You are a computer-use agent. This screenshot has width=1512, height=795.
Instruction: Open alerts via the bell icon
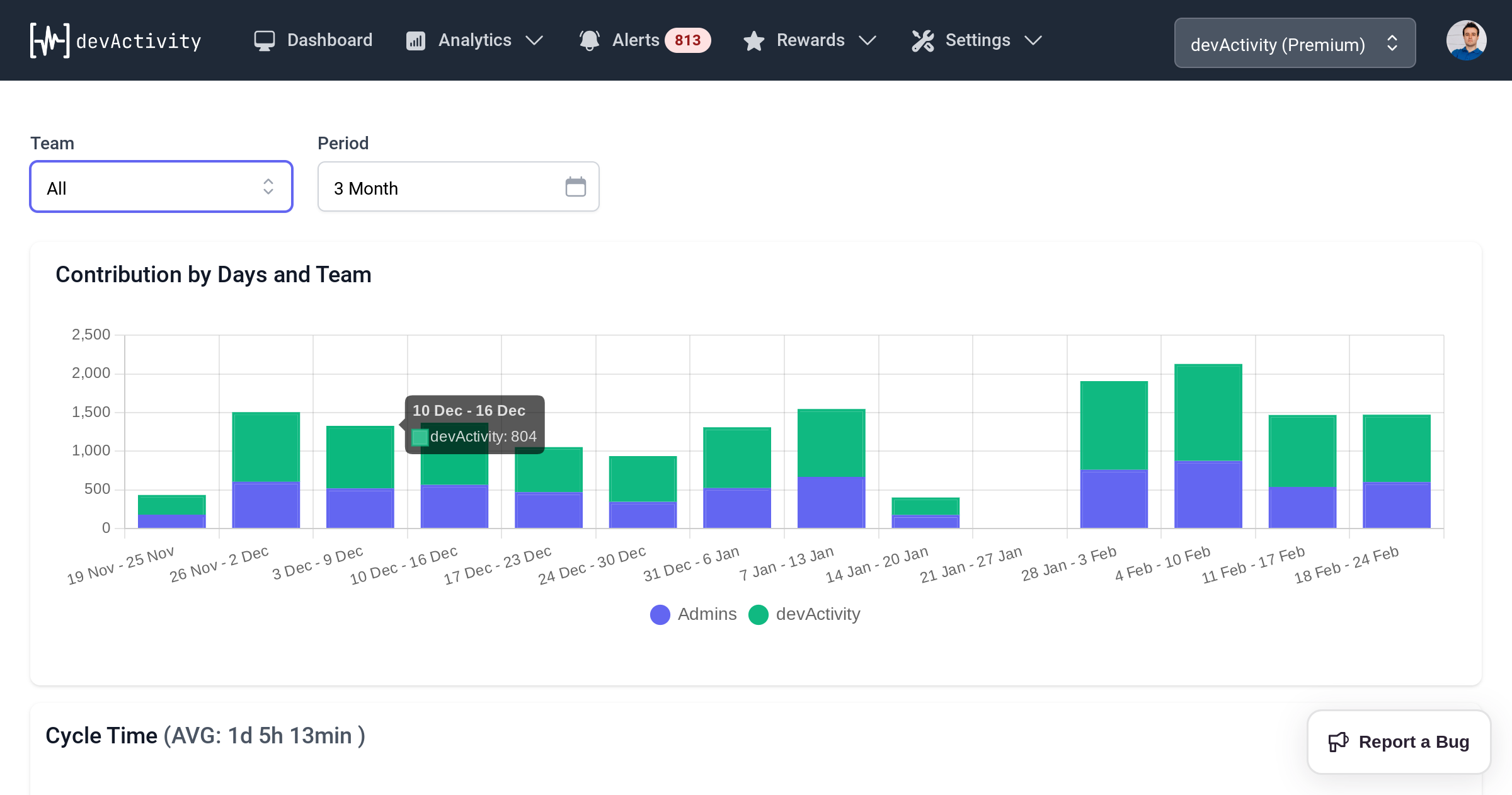(x=589, y=40)
